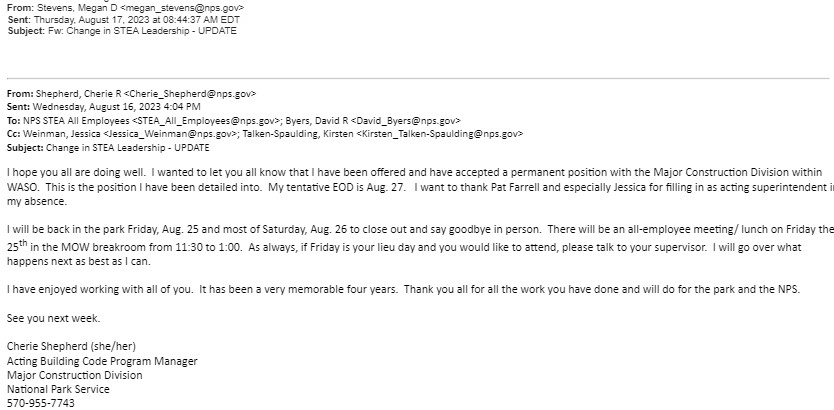The image size is (834, 410).
Task: Click the forwarded subject line text
Action: point(142,31)
